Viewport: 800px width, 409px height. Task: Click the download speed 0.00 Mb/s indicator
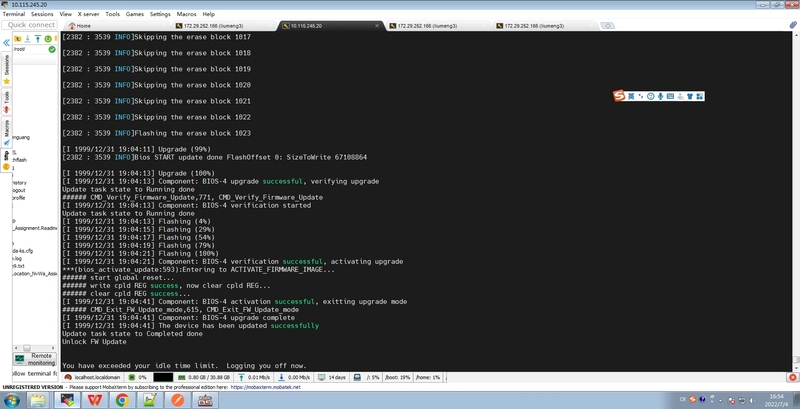pos(294,377)
